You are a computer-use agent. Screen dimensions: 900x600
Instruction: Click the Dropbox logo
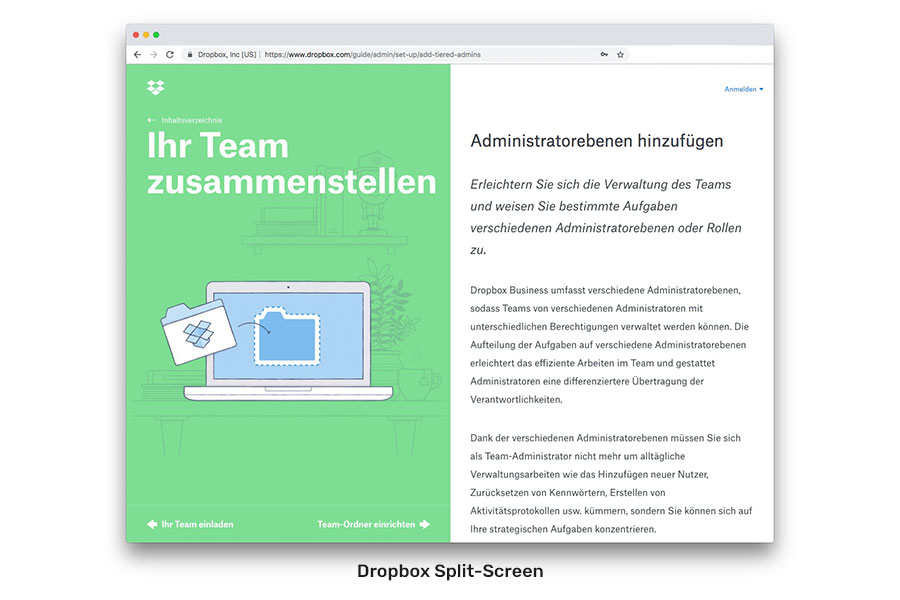click(x=156, y=87)
